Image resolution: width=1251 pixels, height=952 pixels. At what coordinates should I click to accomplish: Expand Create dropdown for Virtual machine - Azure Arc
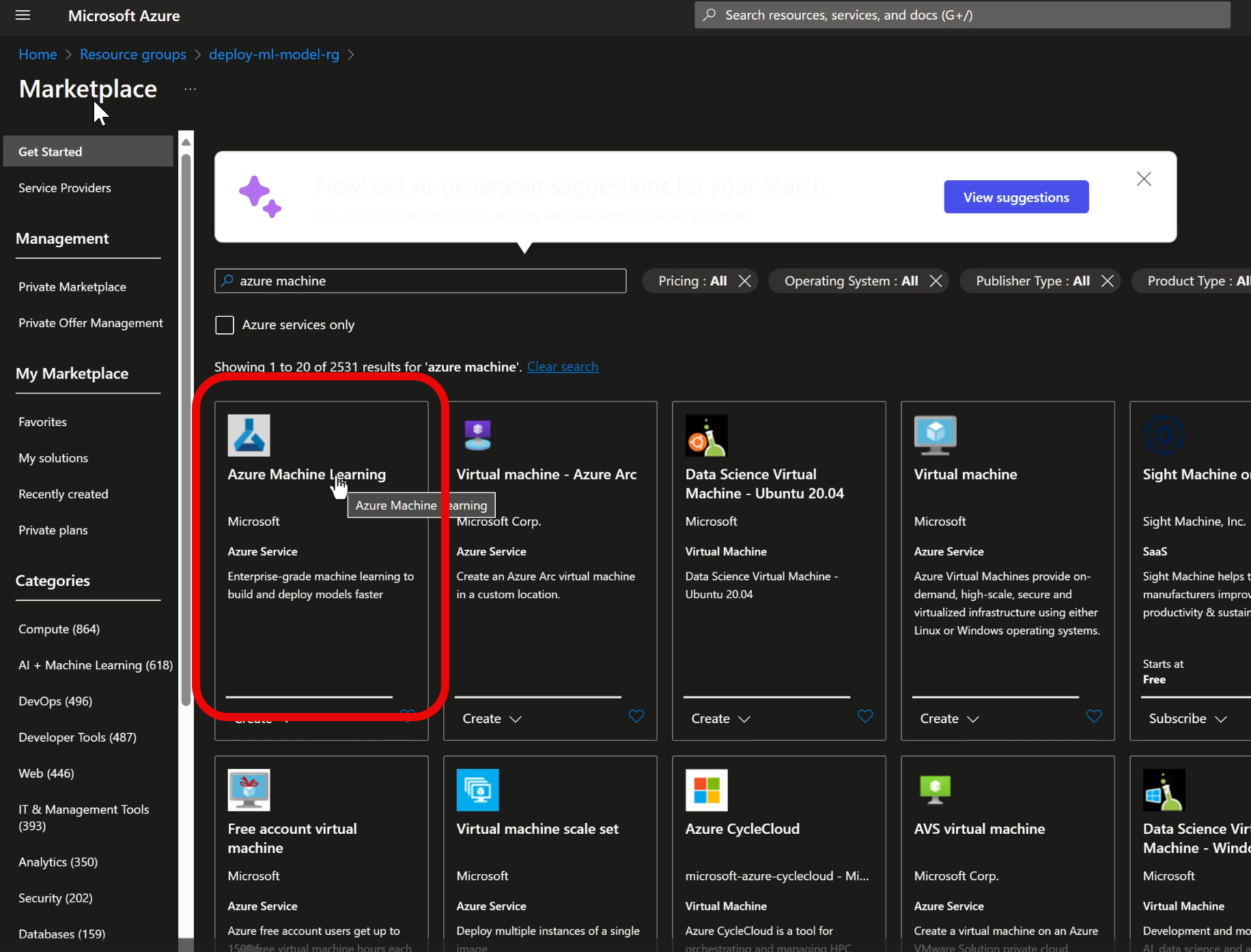click(492, 718)
